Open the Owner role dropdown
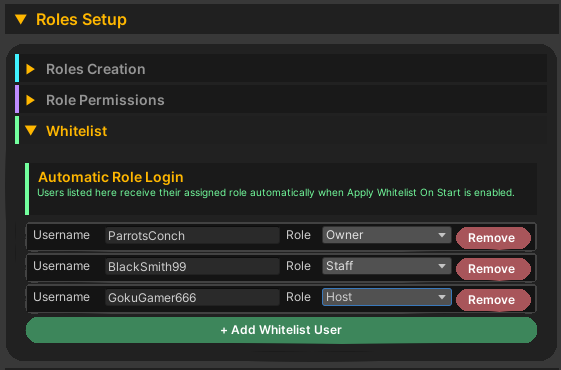 click(386, 235)
